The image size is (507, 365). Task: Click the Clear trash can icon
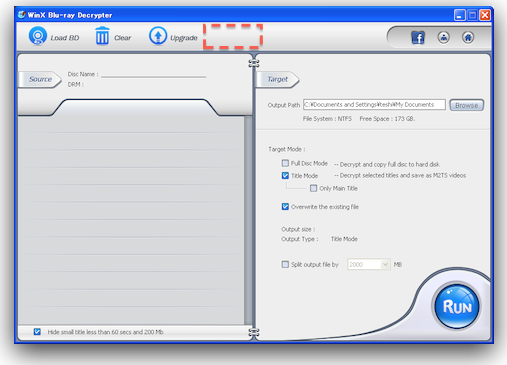coord(102,36)
